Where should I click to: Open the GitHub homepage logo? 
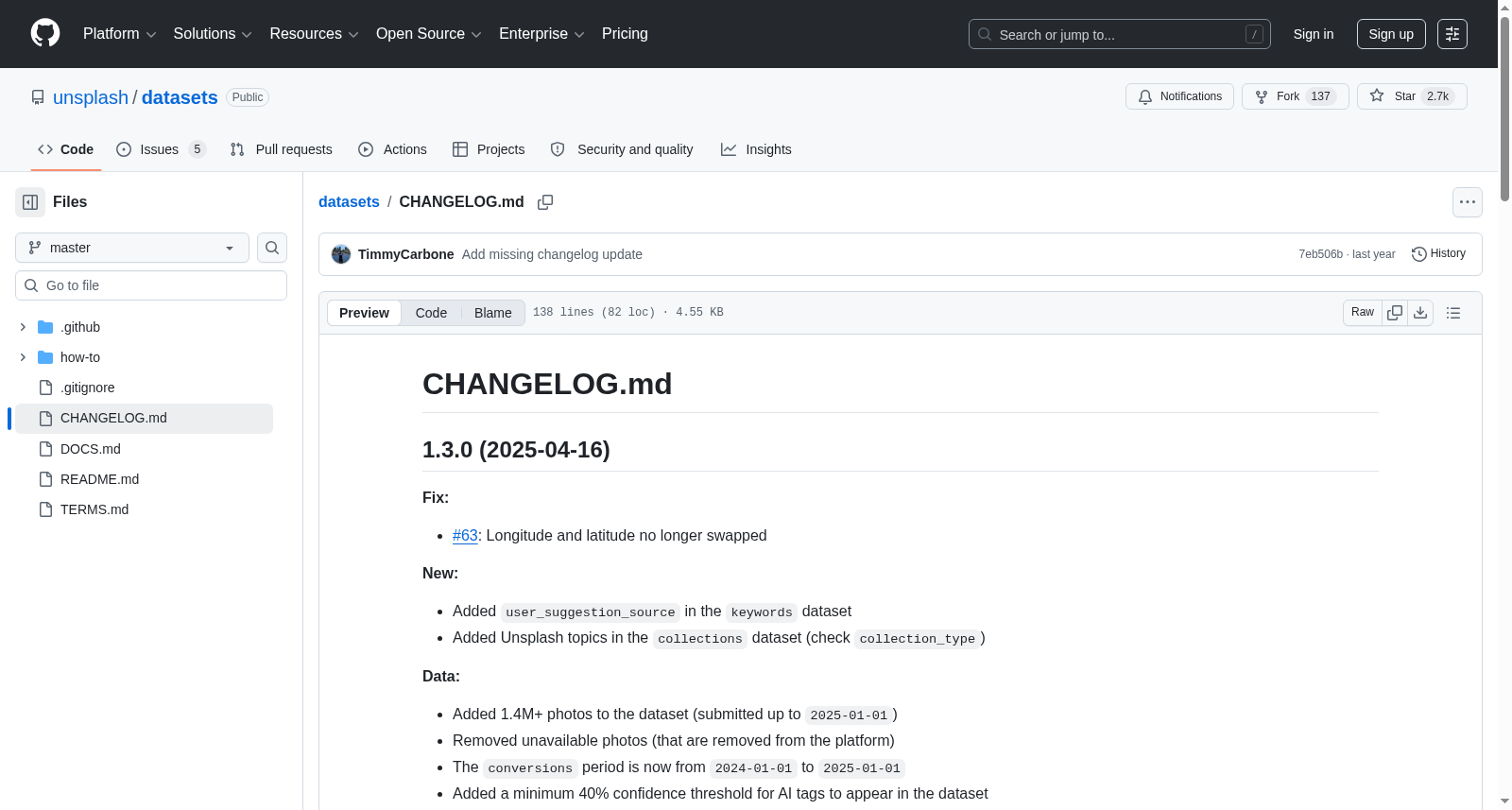point(45,33)
